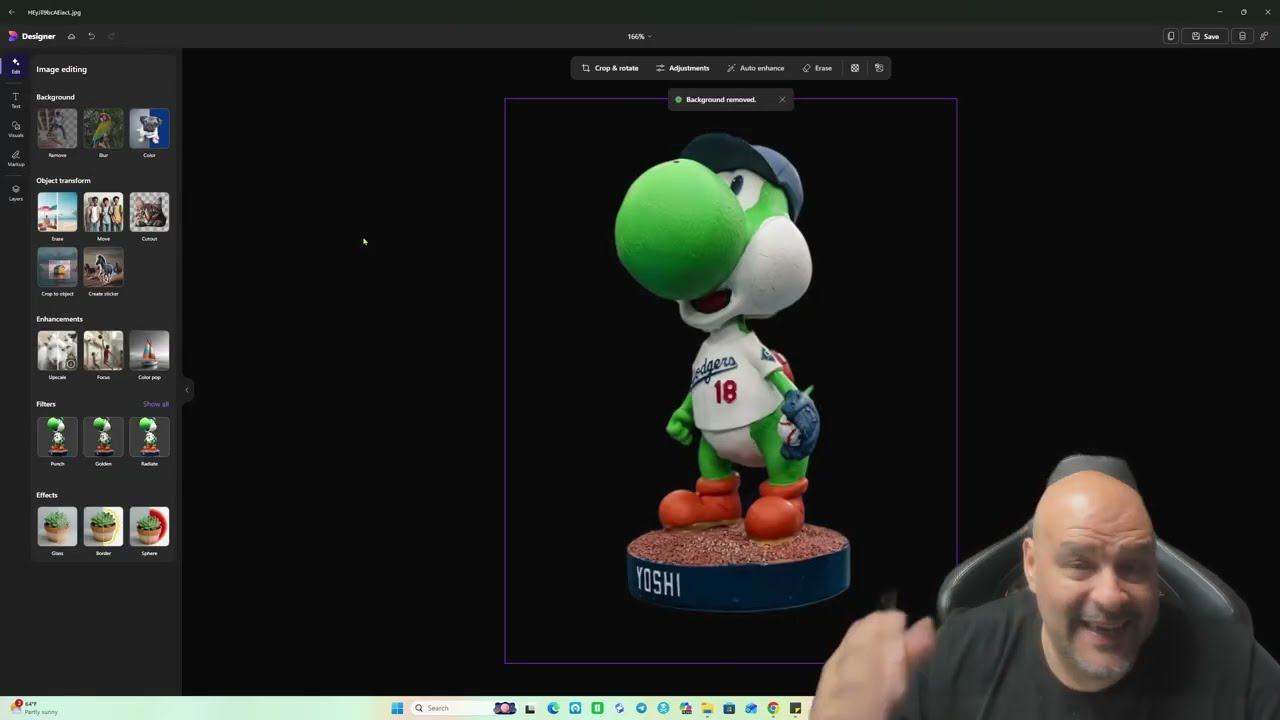Open Crop & rotate tool
The width and height of the screenshot is (1280, 720).
click(x=610, y=68)
